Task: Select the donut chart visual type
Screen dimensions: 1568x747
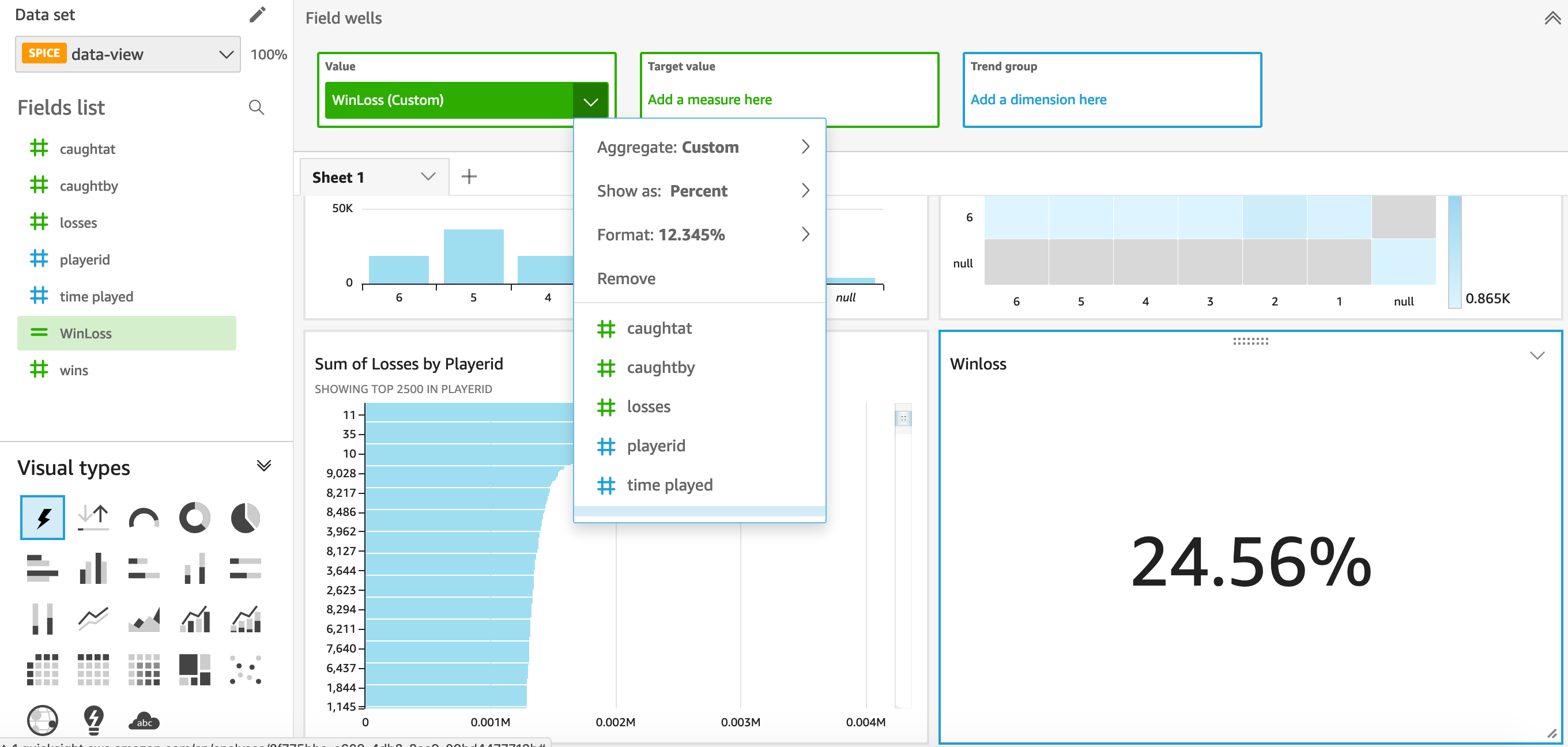Action: coord(194,518)
